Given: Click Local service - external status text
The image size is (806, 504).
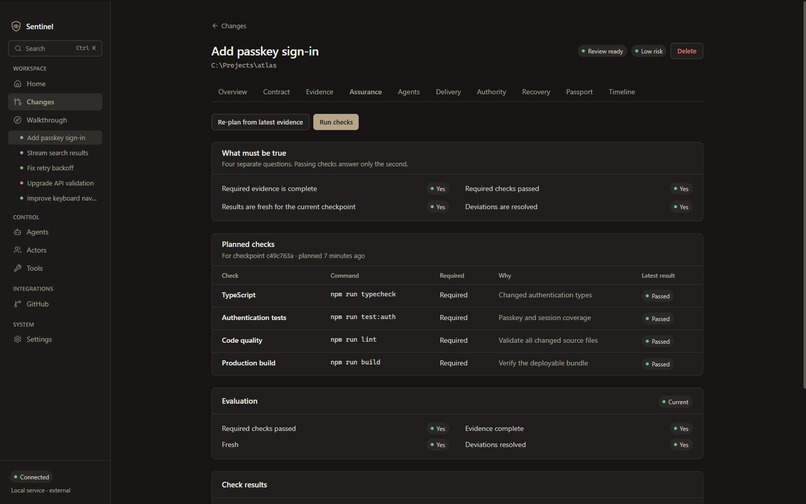Looking at the screenshot, I should pos(41,491).
